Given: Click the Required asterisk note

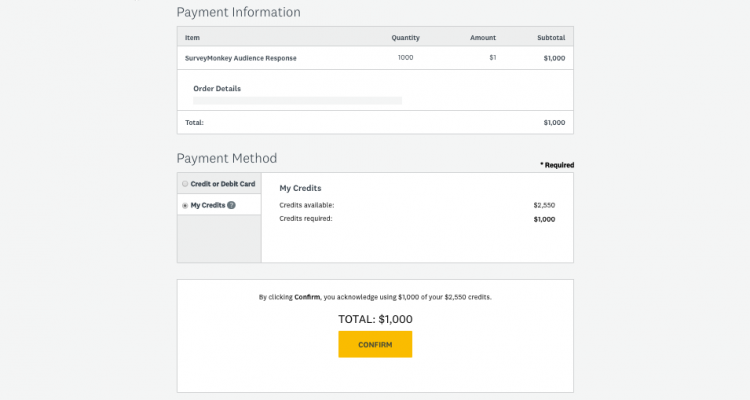Looking at the screenshot, I should [x=556, y=164].
